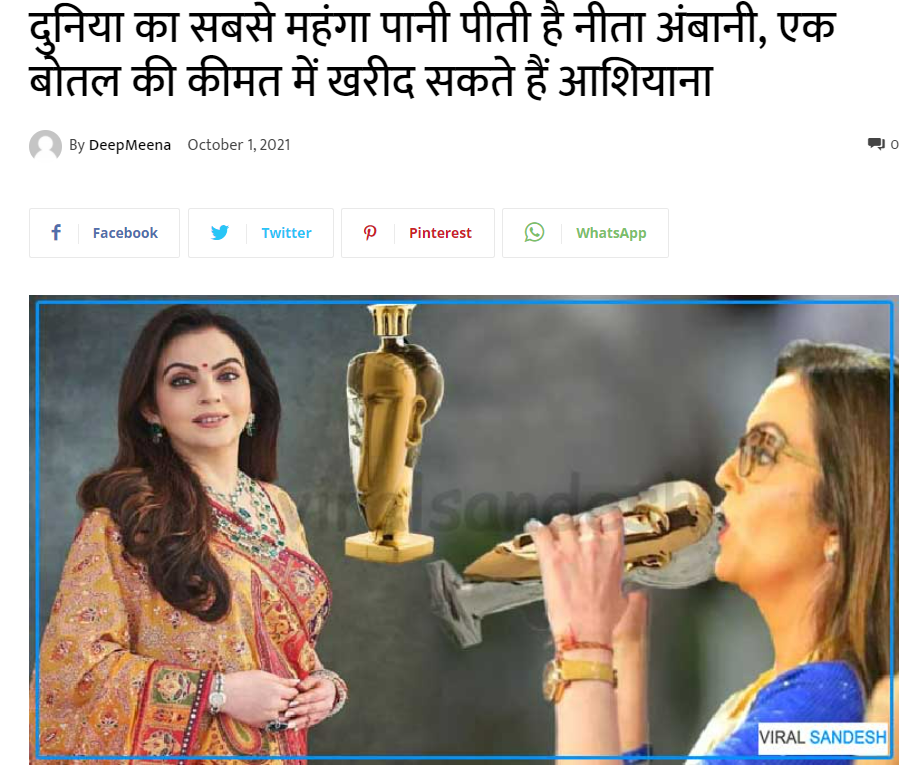
Task: Share article using the Facebook label
Action: tap(125, 233)
